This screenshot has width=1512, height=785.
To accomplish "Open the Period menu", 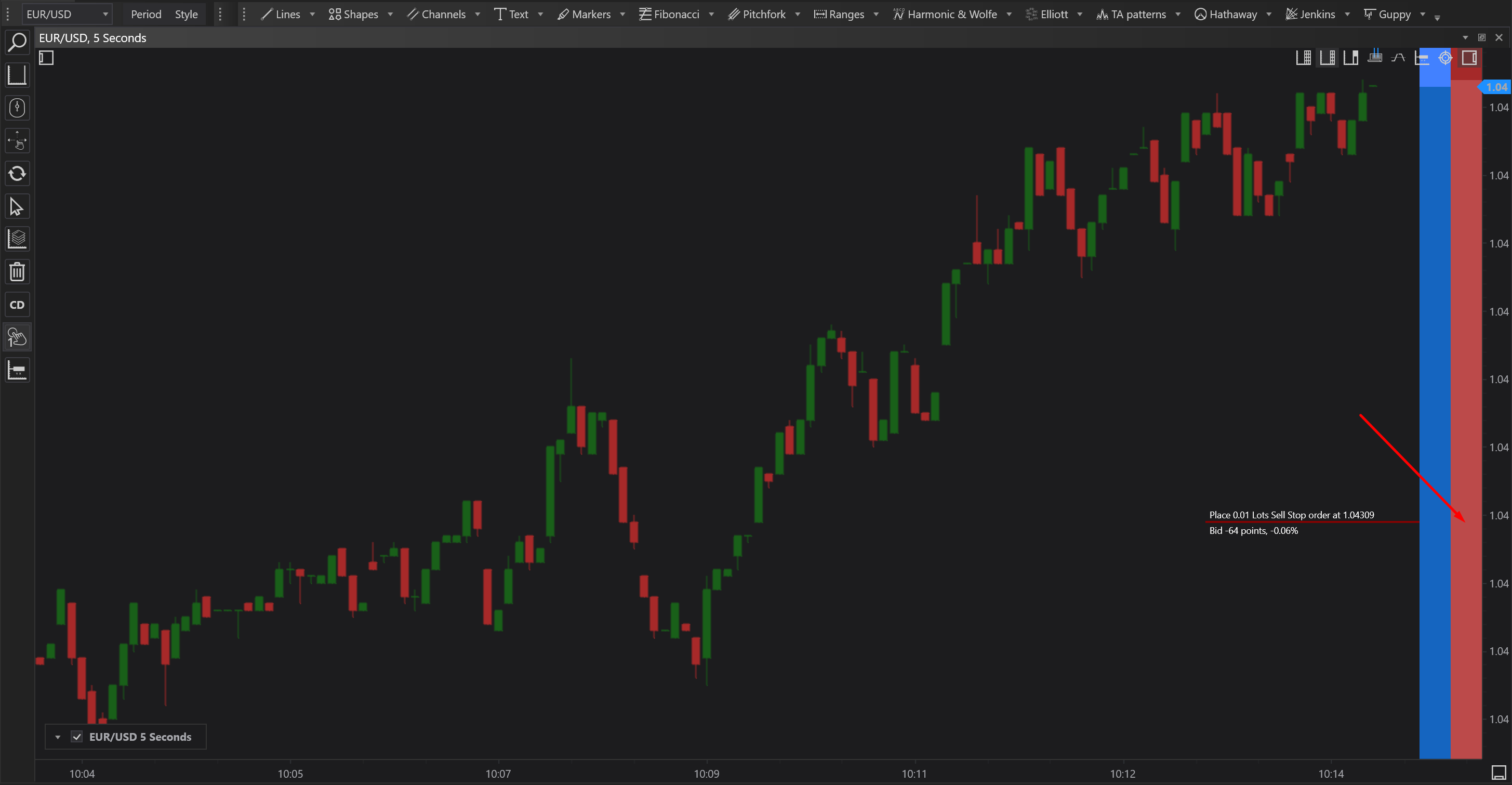I will point(145,14).
